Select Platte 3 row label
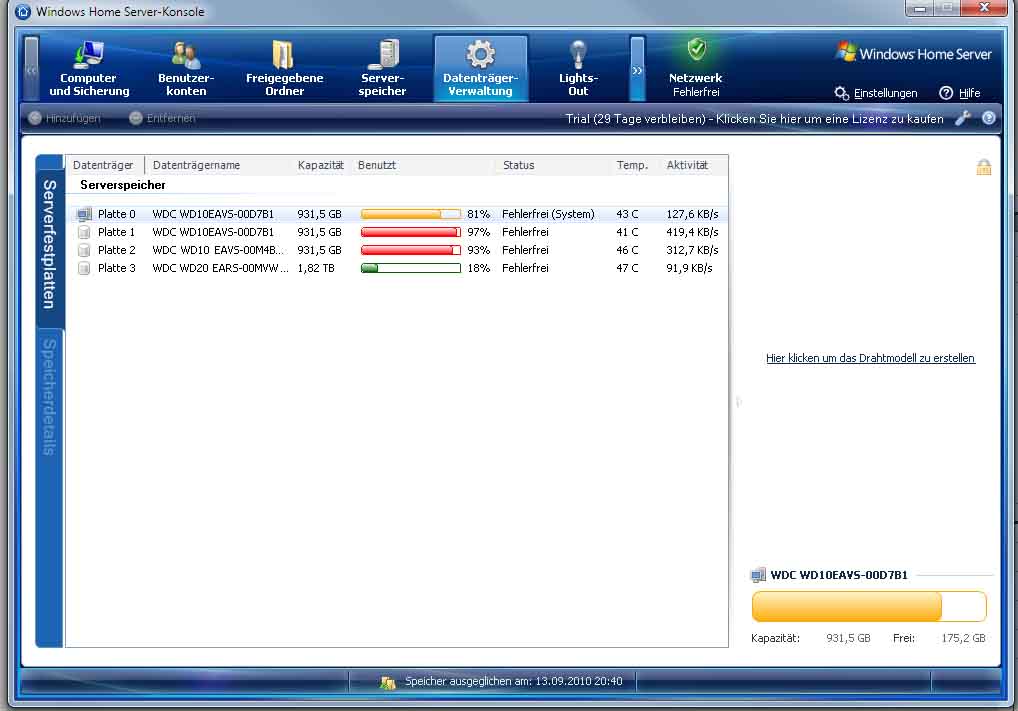Screen dimensions: 1018x711 pyautogui.click(x=116, y=268)
